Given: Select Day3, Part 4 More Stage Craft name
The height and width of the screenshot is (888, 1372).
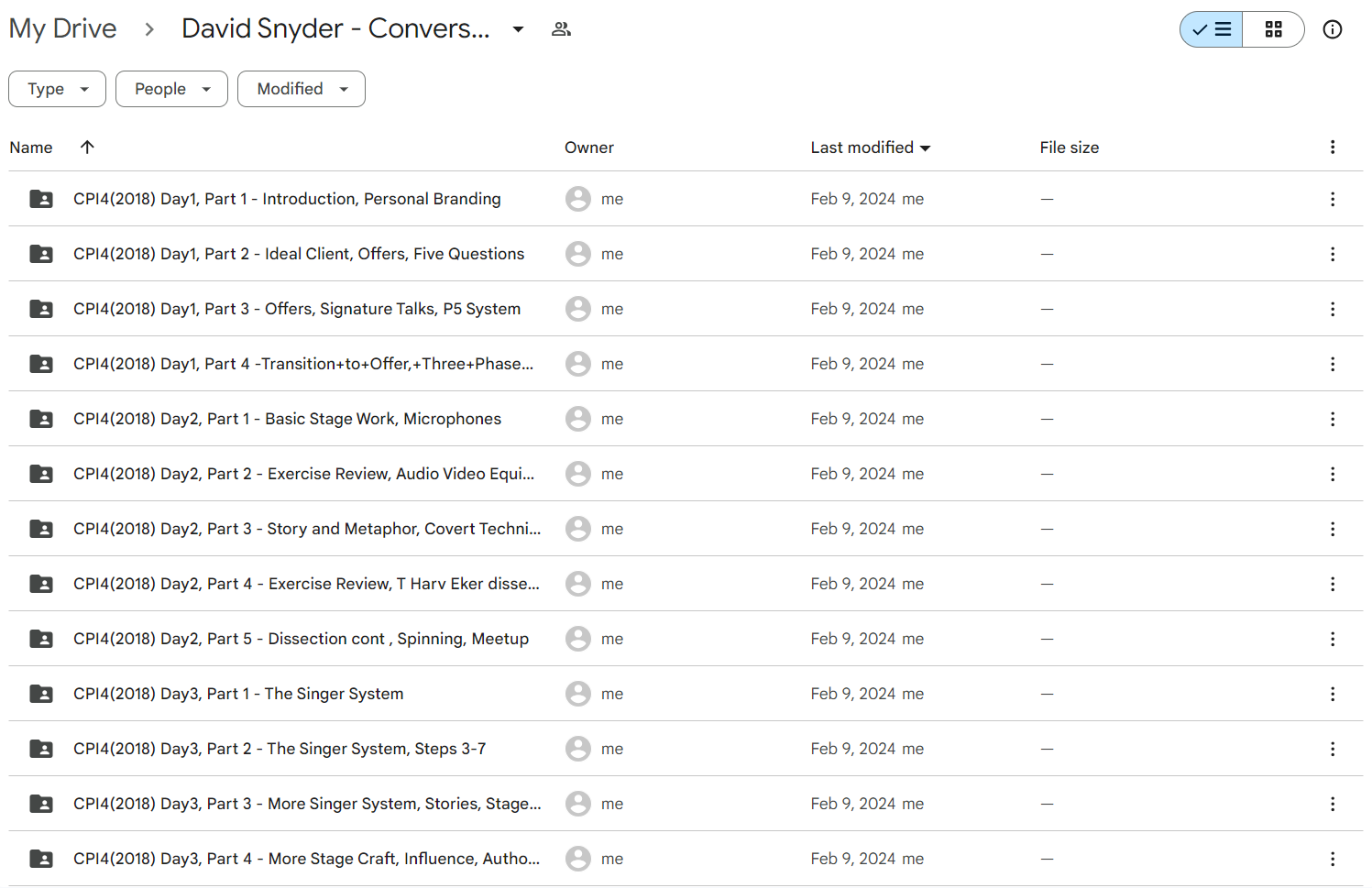Looking at the screenshot, I should point(307,859).
